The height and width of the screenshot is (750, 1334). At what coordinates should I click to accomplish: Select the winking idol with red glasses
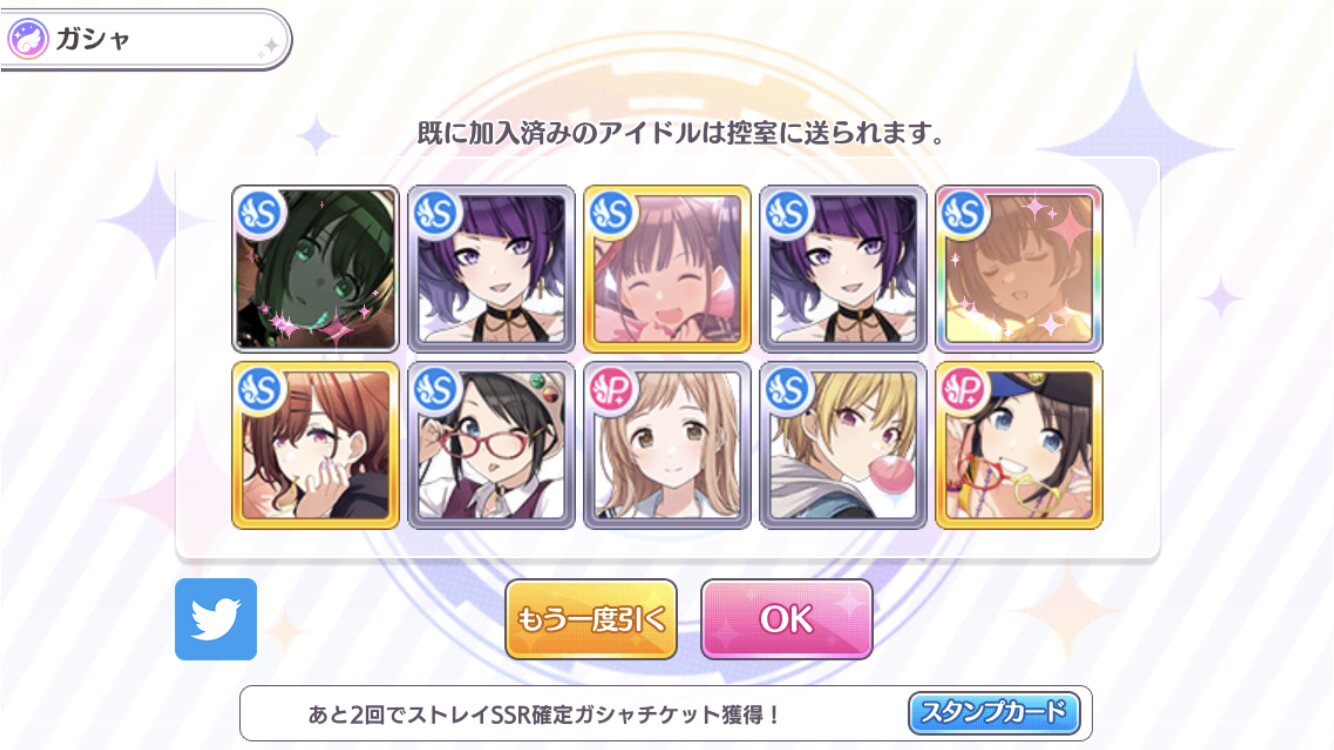491,445
